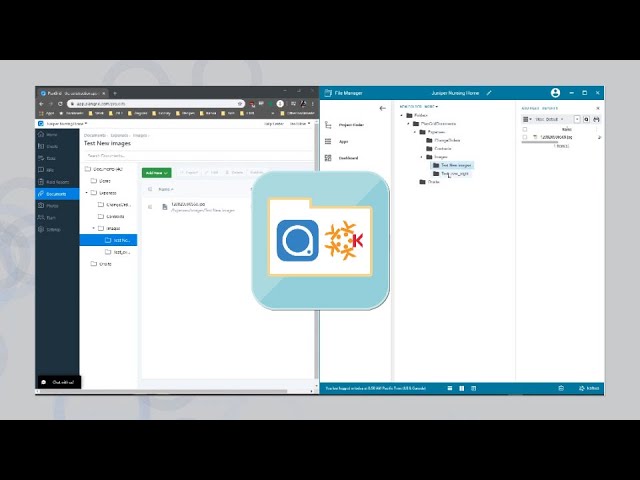Open the Chrome three-dot menu
The height and width of the screenshot is (480, 640).
tap(313, 104)
